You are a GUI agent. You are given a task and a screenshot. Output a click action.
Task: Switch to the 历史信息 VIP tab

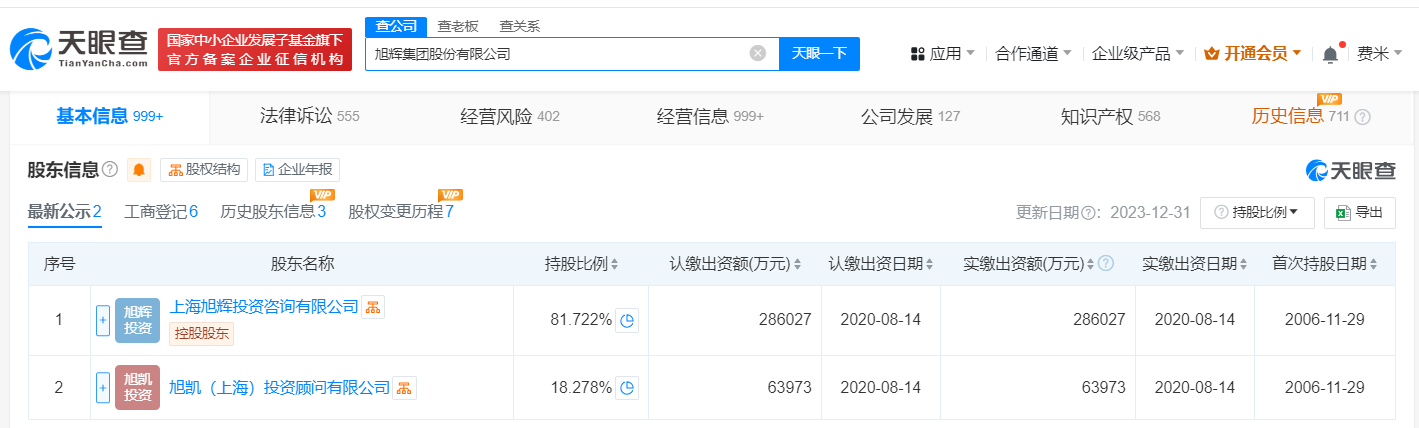tap(1300, 116)
